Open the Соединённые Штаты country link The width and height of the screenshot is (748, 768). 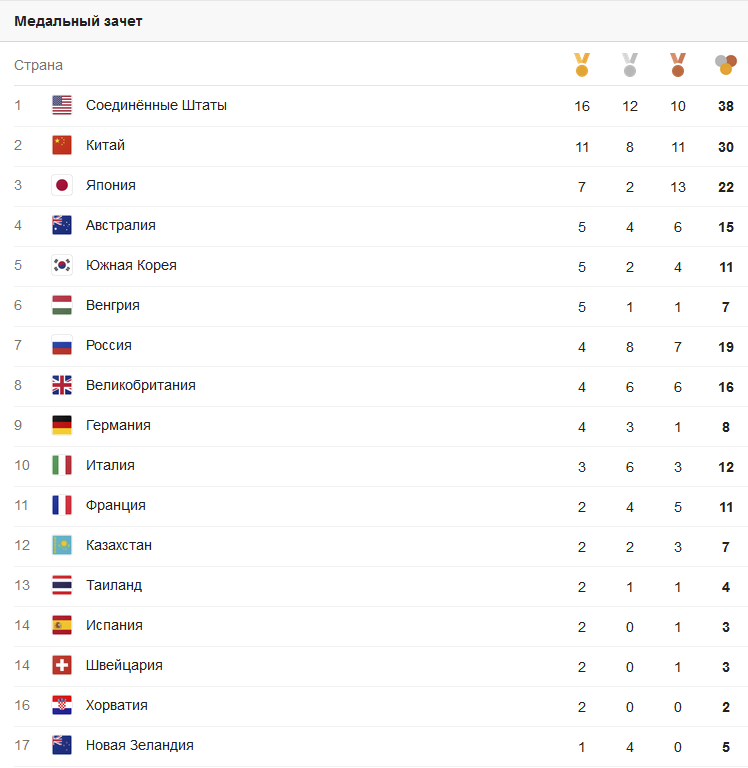click(x=156, y=105)
